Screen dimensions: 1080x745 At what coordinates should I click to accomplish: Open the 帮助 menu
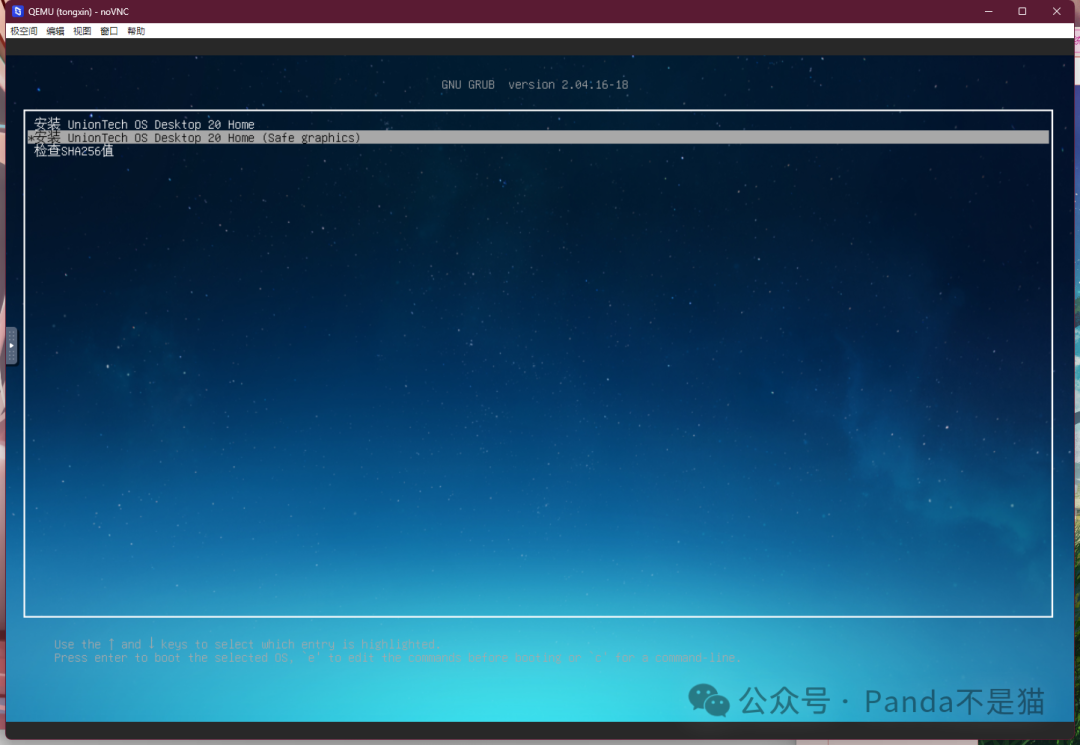(136, 31)
